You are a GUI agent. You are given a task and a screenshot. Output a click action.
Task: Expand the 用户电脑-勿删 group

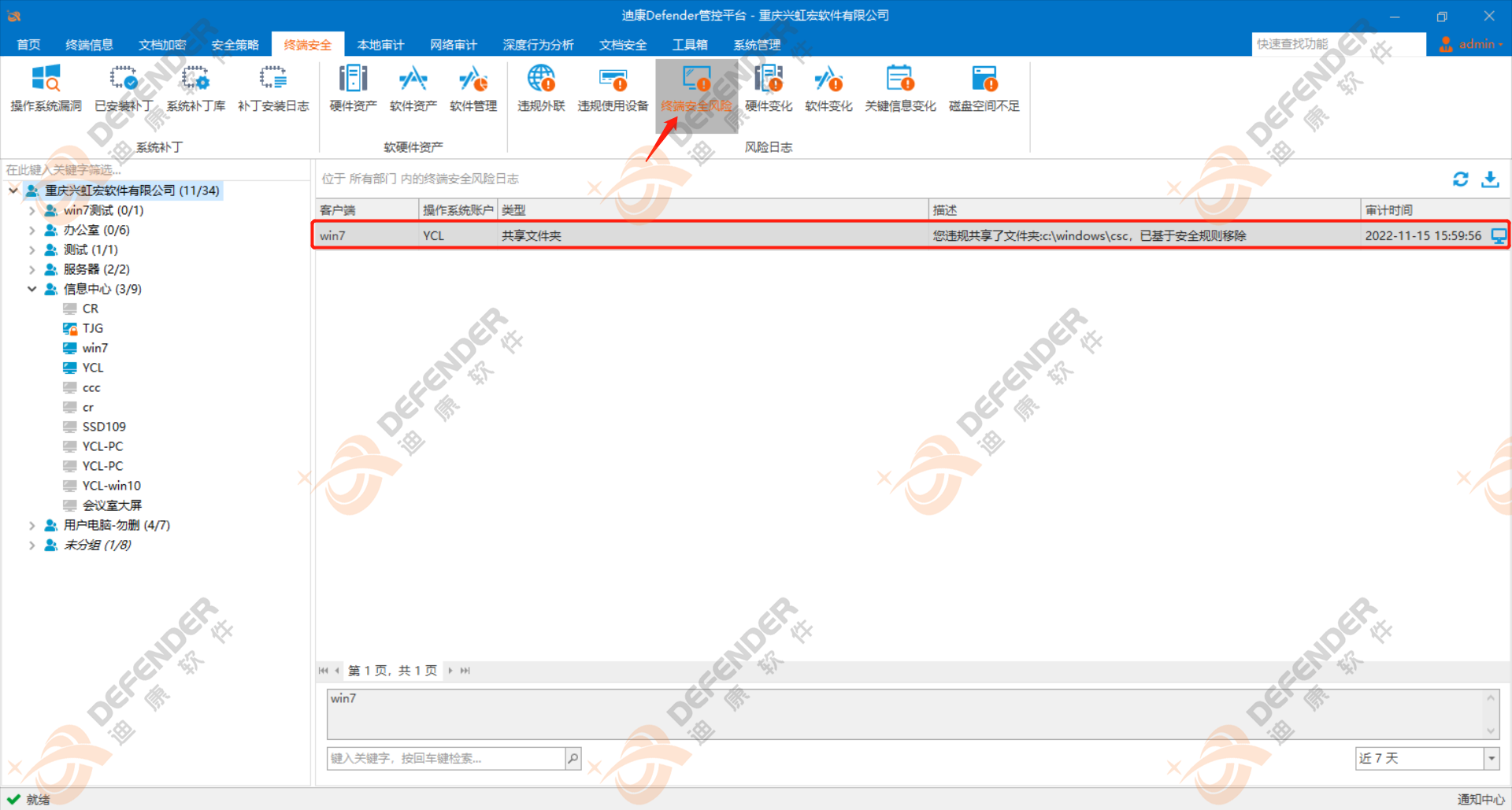click(x=32, y=525)
